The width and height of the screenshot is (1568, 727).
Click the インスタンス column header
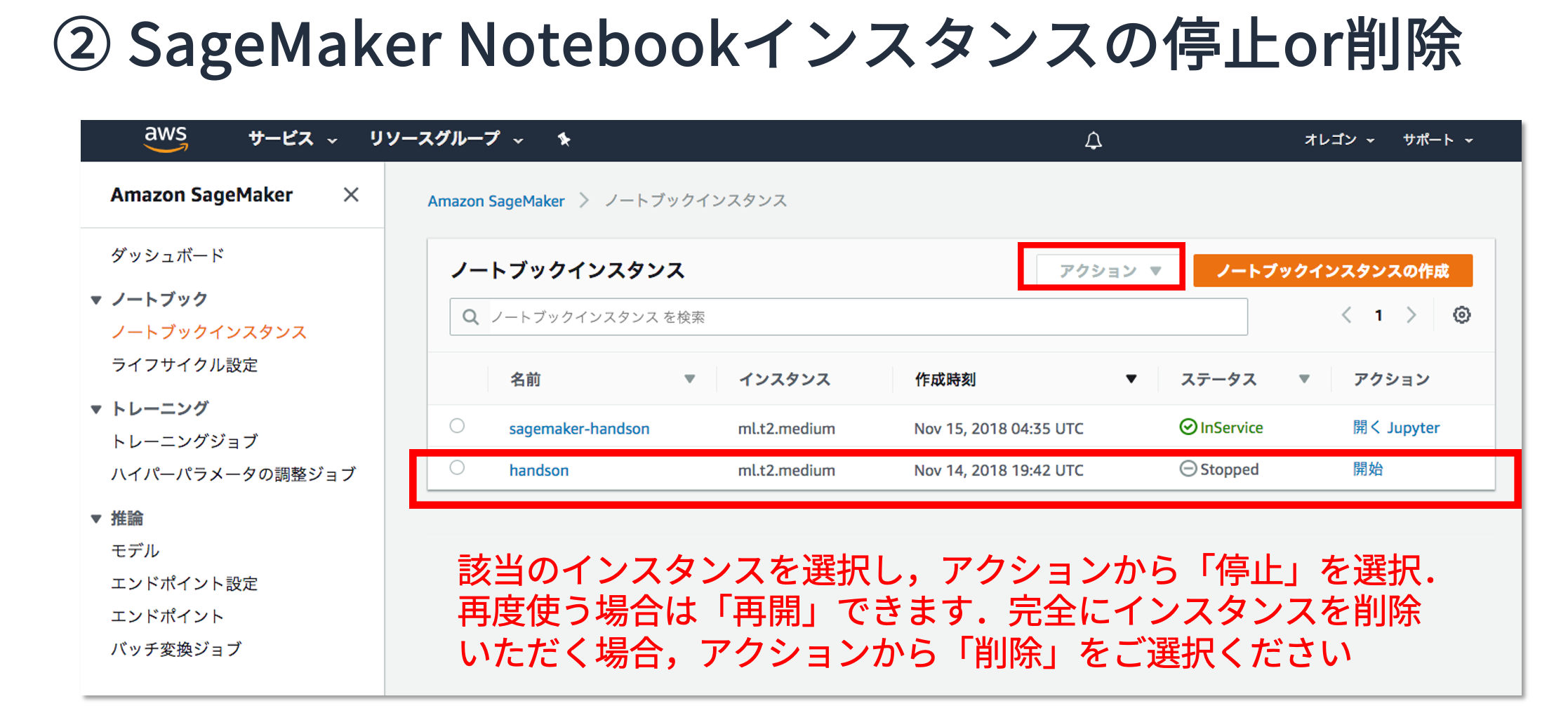(784, 380)
